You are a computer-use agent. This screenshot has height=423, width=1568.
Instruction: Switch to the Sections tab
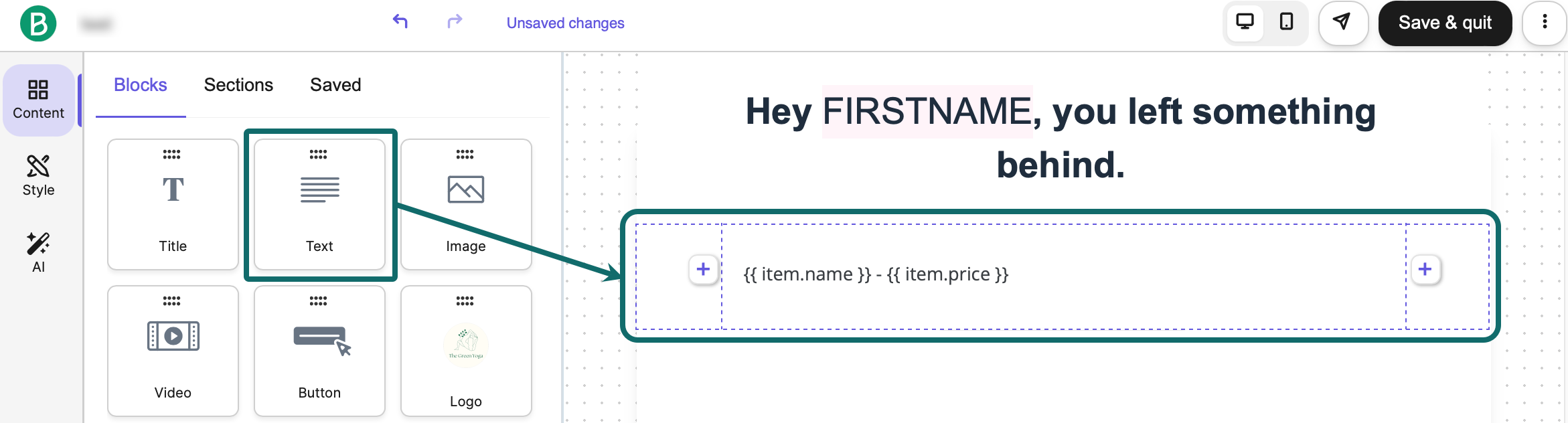[238, 85]
